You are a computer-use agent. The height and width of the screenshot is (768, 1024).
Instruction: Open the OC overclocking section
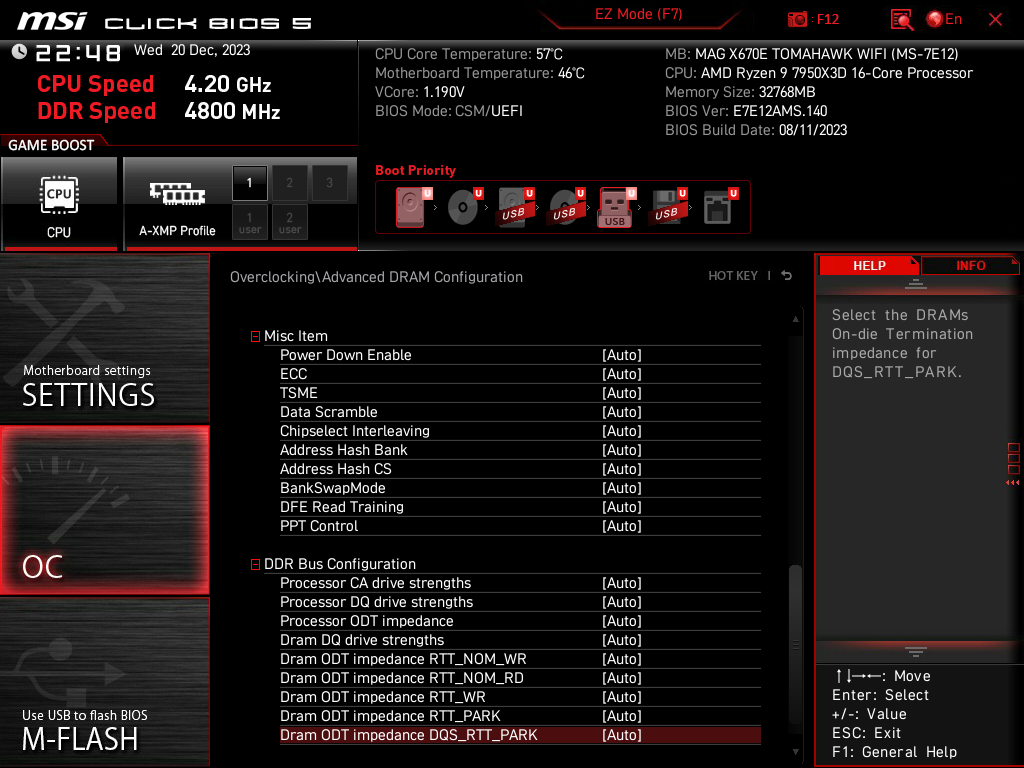click(104, 510)
